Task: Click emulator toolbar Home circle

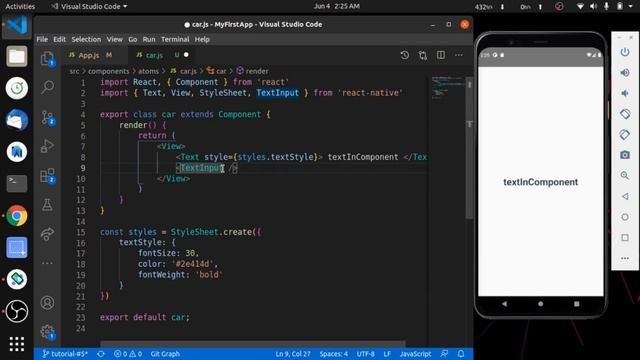Action: (x=625, y=217)
